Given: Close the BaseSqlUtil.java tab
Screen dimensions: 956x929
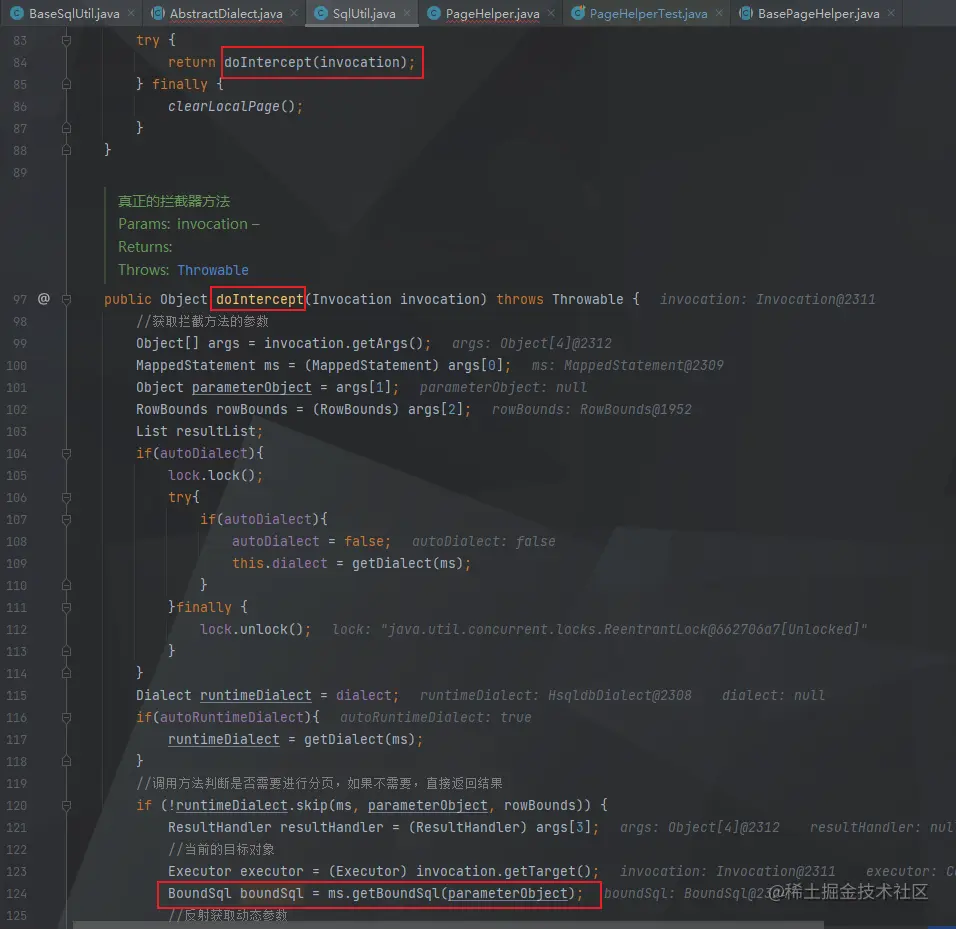Looking at the screenshot, I should tap(131, 13).
